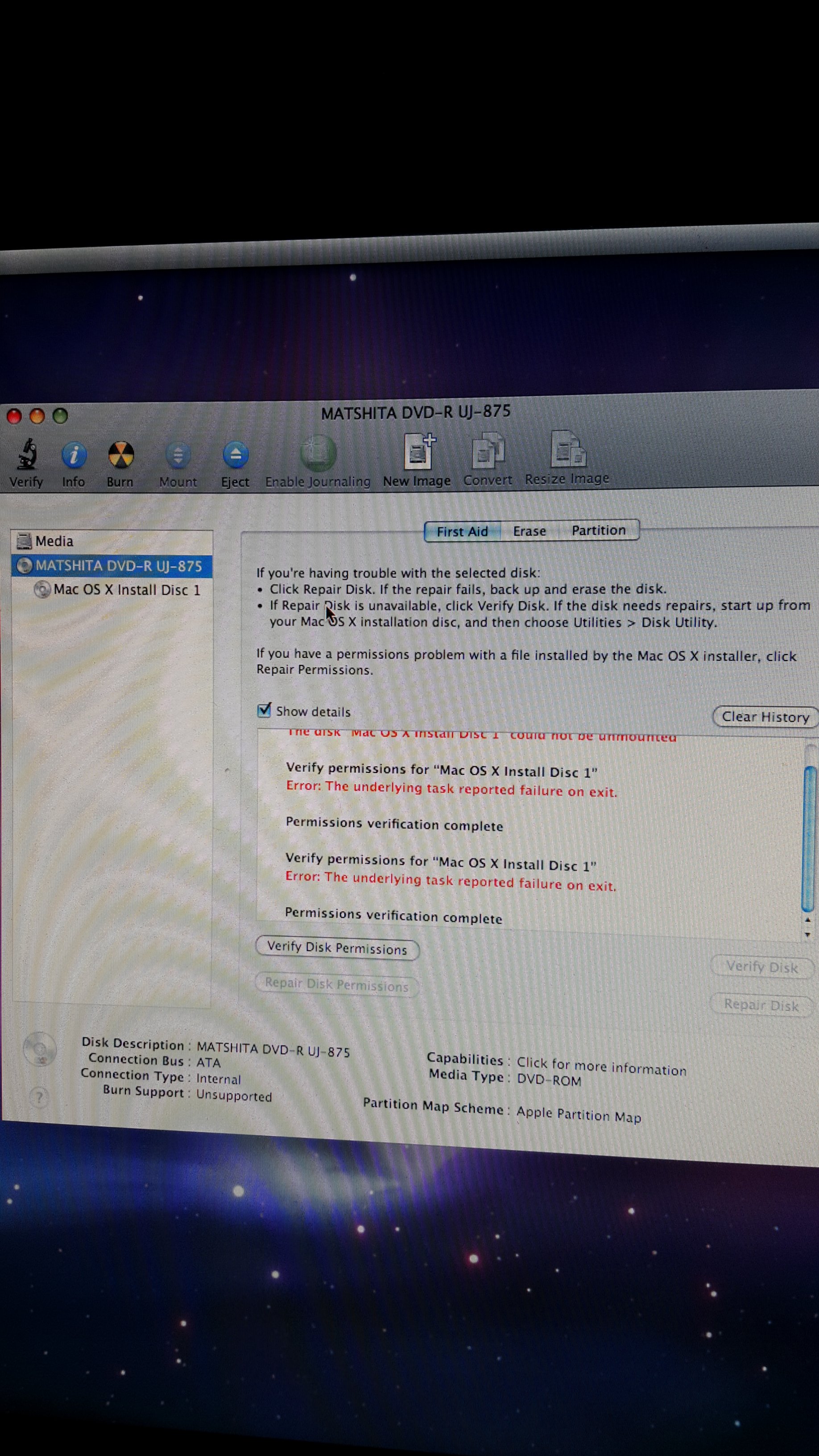Close the Disk Utility window with red button

[x=13, y=417]
